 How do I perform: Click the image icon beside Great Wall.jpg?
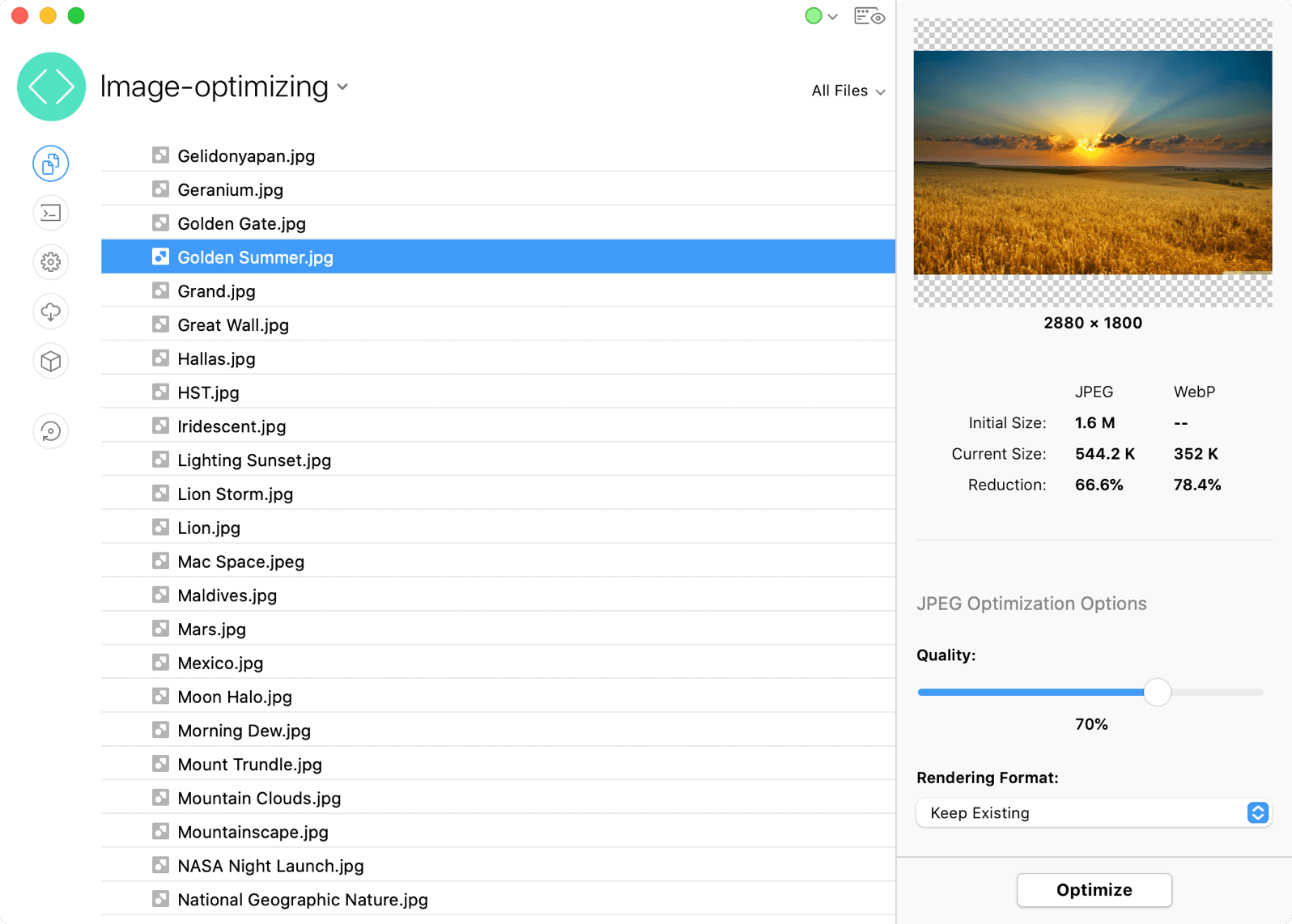pyautogui.click(x=161, y=324)
